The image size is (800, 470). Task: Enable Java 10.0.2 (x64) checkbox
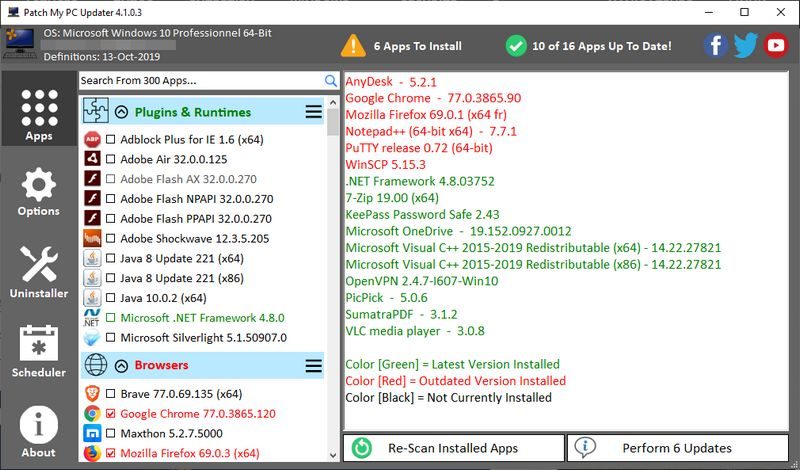pyautogui.click(x=111, y=298)
